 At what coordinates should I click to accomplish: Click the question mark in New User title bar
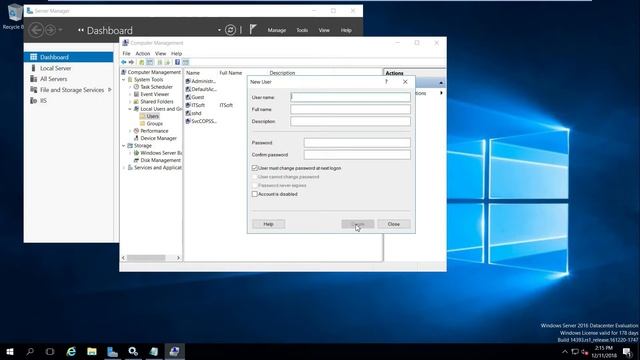[387, 82]
